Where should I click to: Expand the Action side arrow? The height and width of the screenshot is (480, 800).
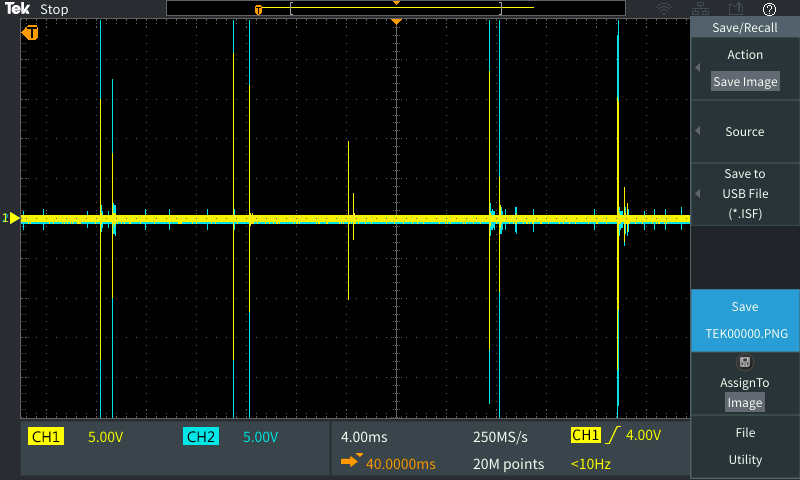coord(697,67)
